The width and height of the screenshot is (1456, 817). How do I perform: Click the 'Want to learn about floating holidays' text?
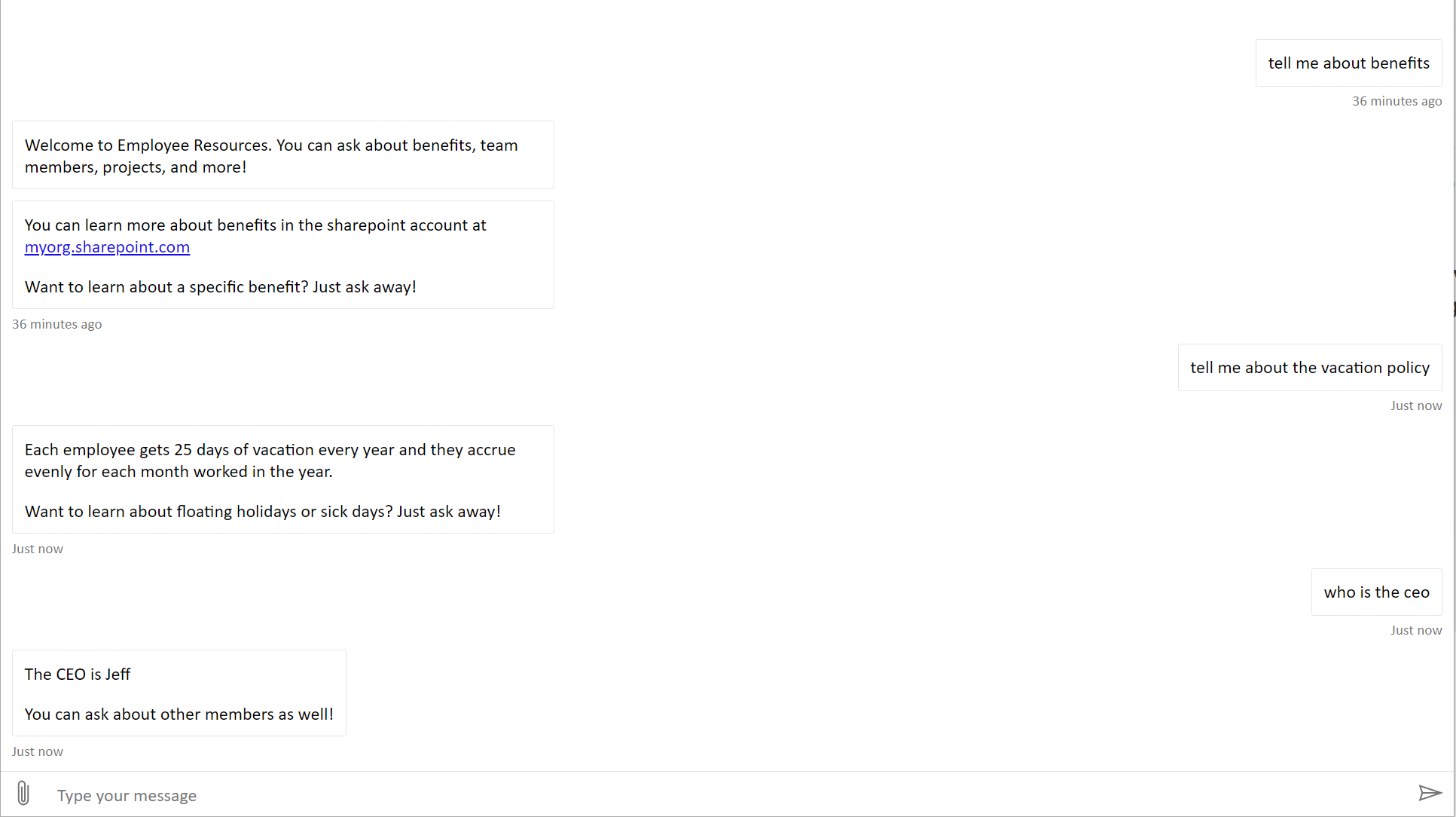(263, 512)
